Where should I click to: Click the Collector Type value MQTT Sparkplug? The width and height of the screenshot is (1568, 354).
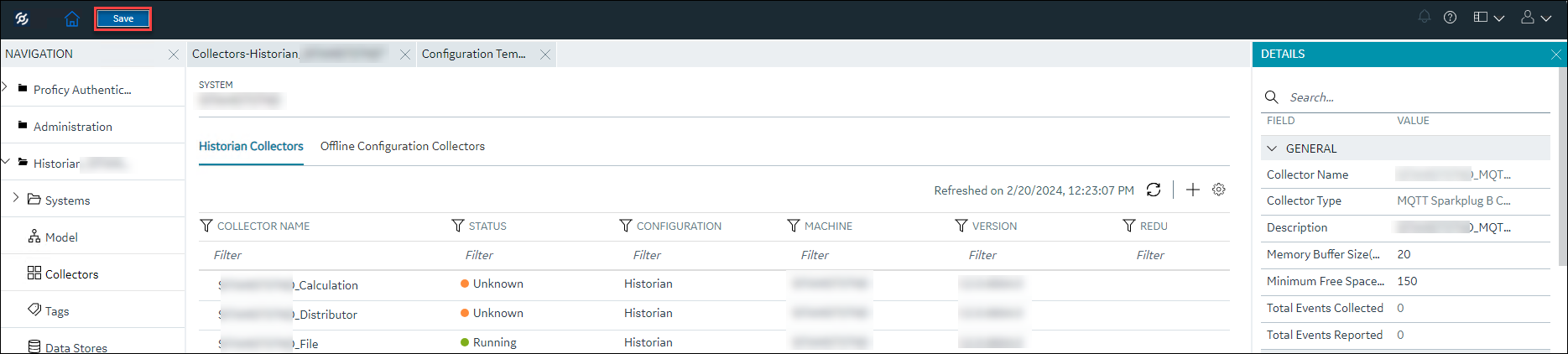pos(1454,200)
